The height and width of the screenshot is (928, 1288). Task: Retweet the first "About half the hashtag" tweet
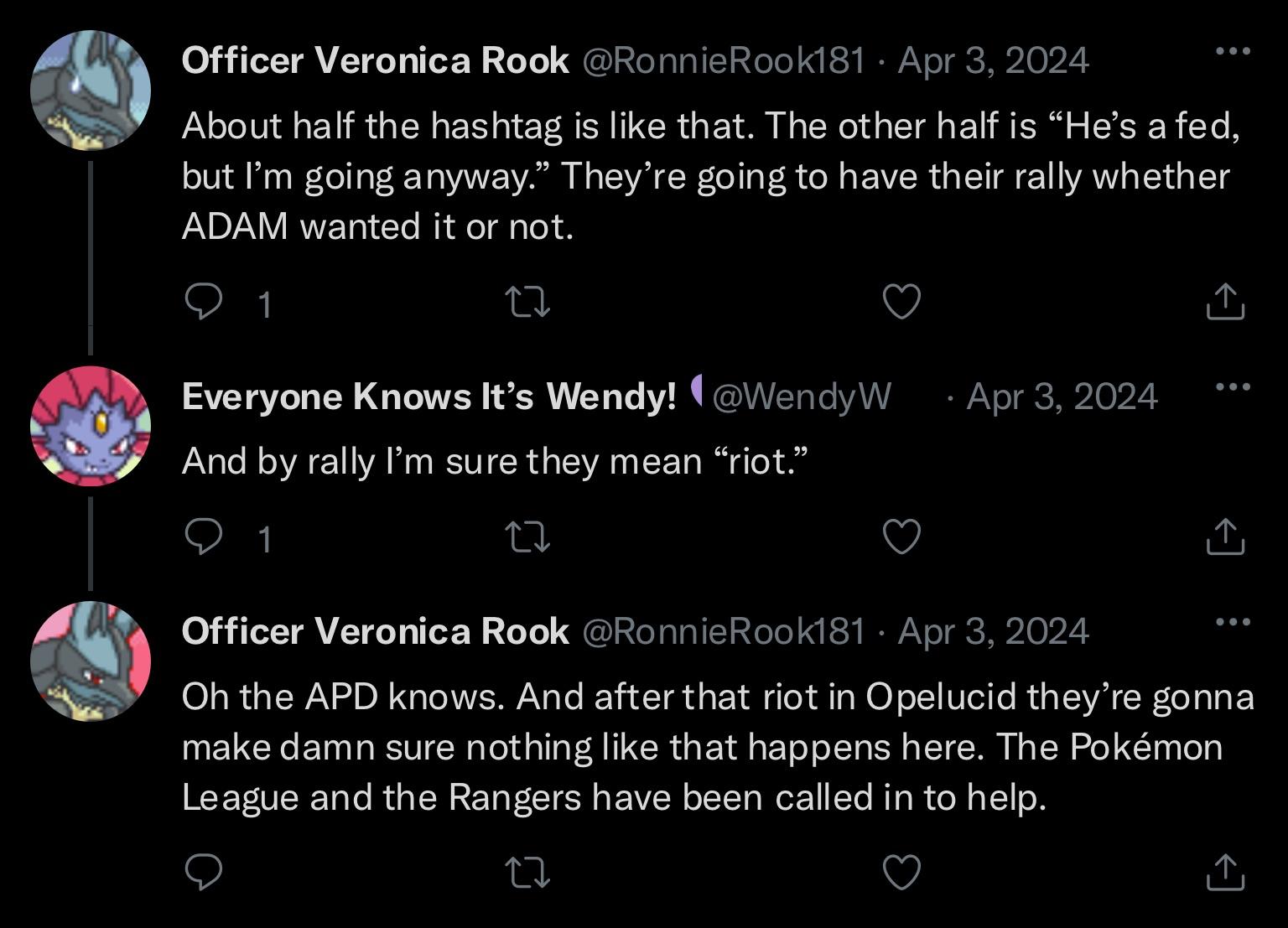click(530, 302)
